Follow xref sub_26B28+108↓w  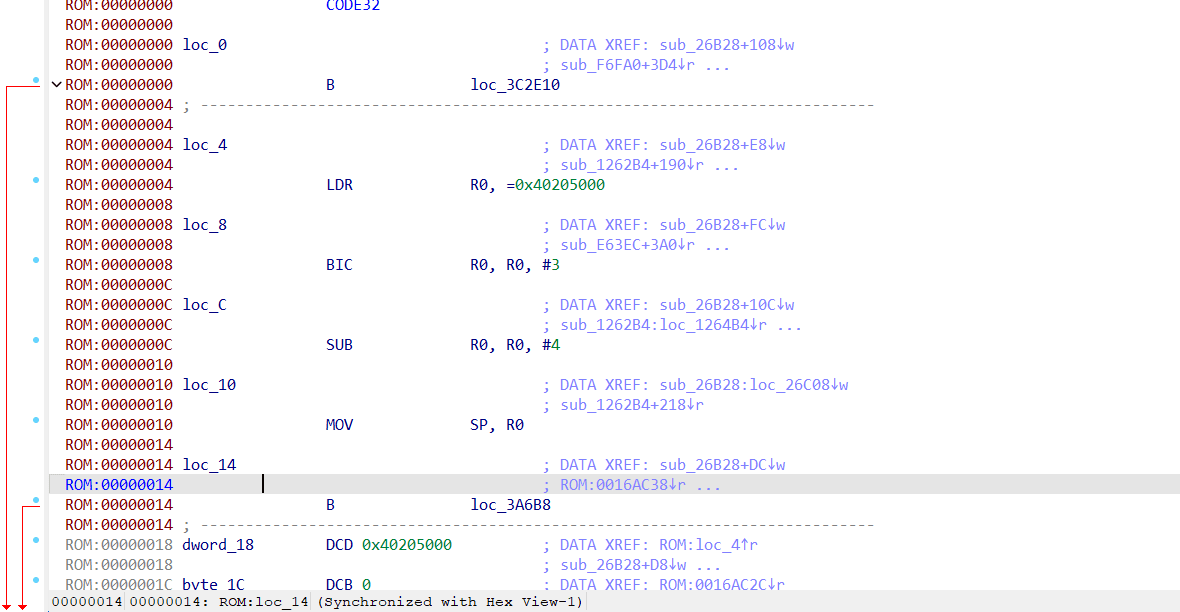click(727, 45)
